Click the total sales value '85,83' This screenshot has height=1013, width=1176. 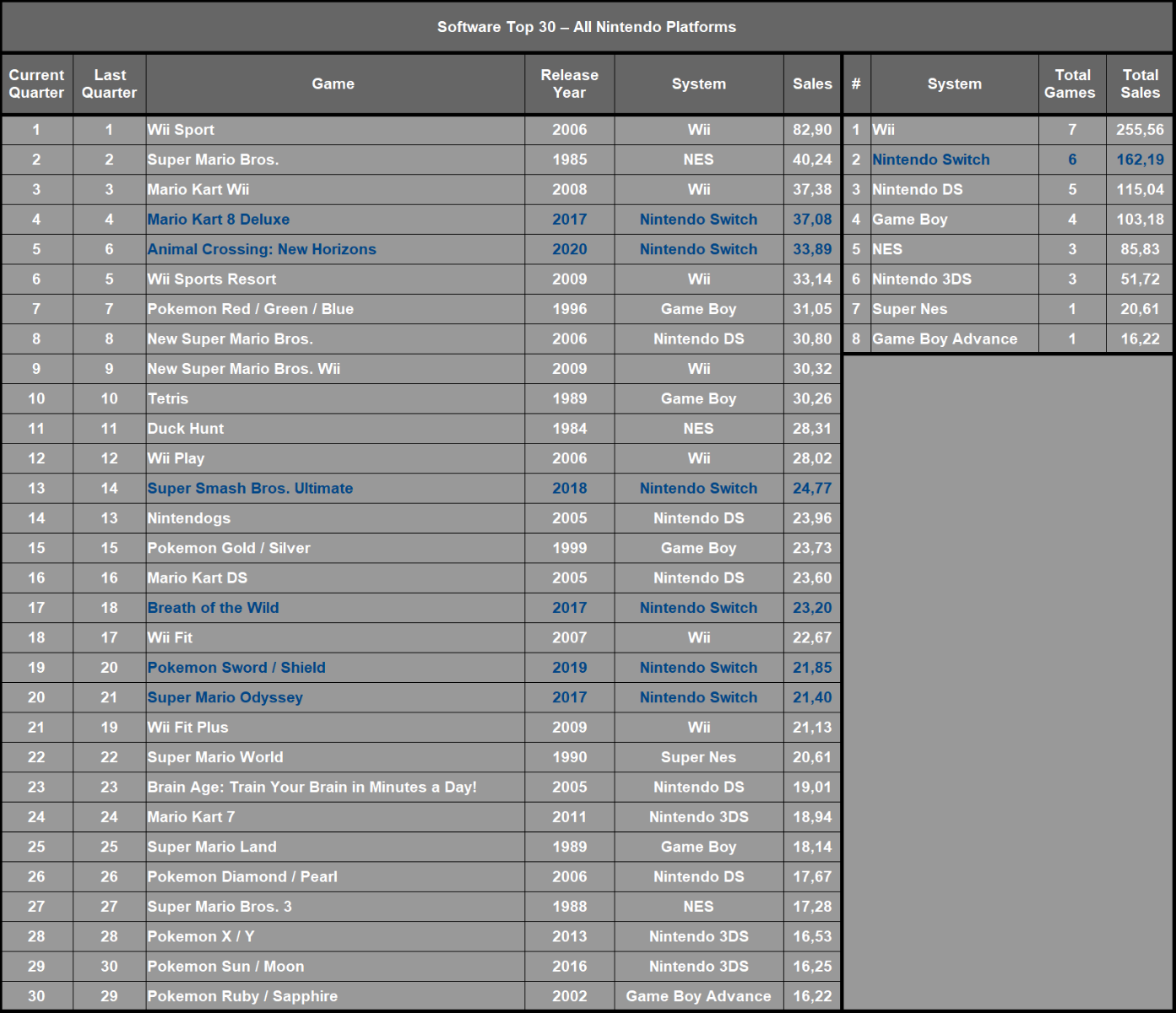pos(1140,249)
